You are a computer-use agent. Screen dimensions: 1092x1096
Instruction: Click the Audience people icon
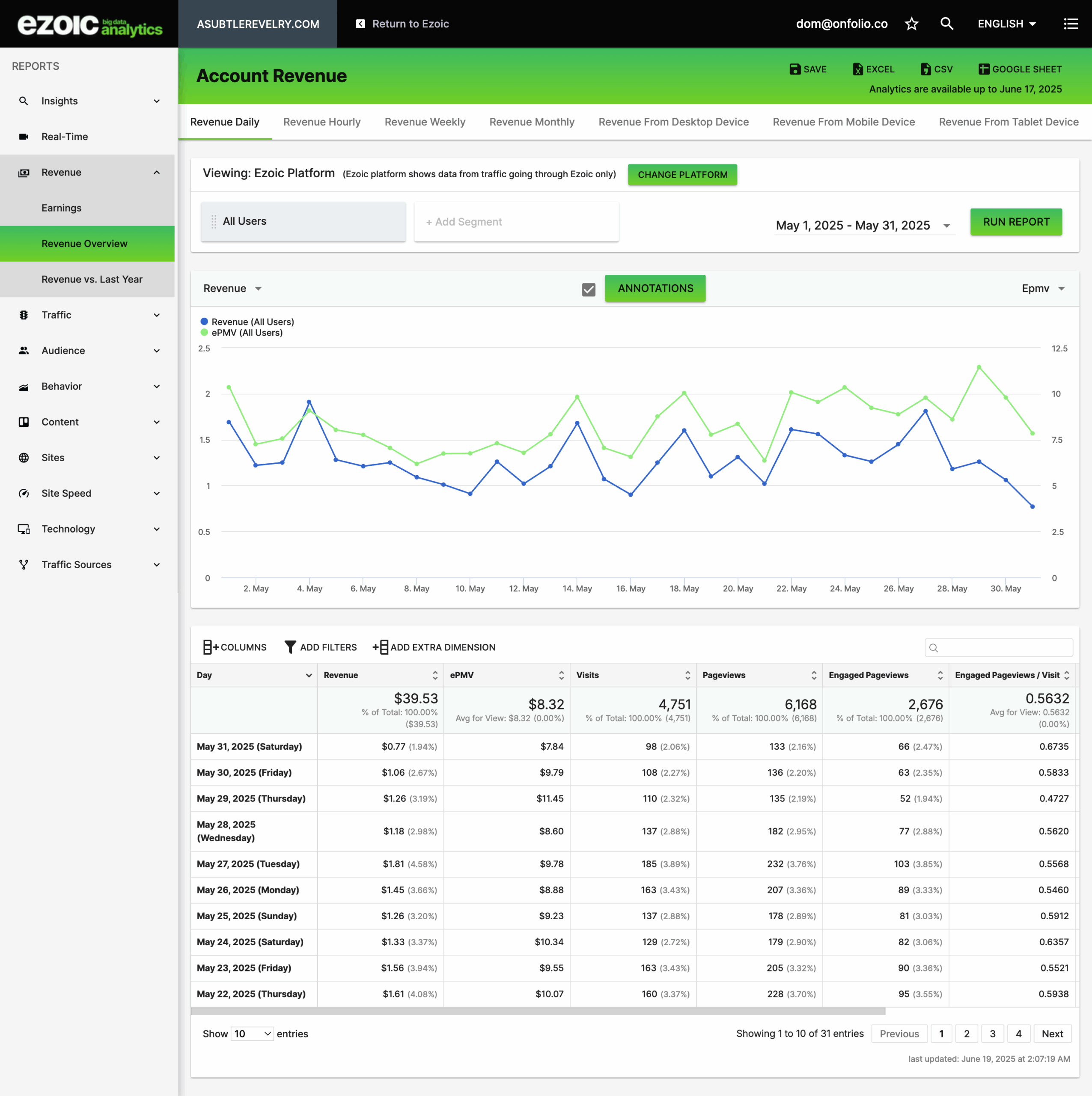tap(23, 351)
